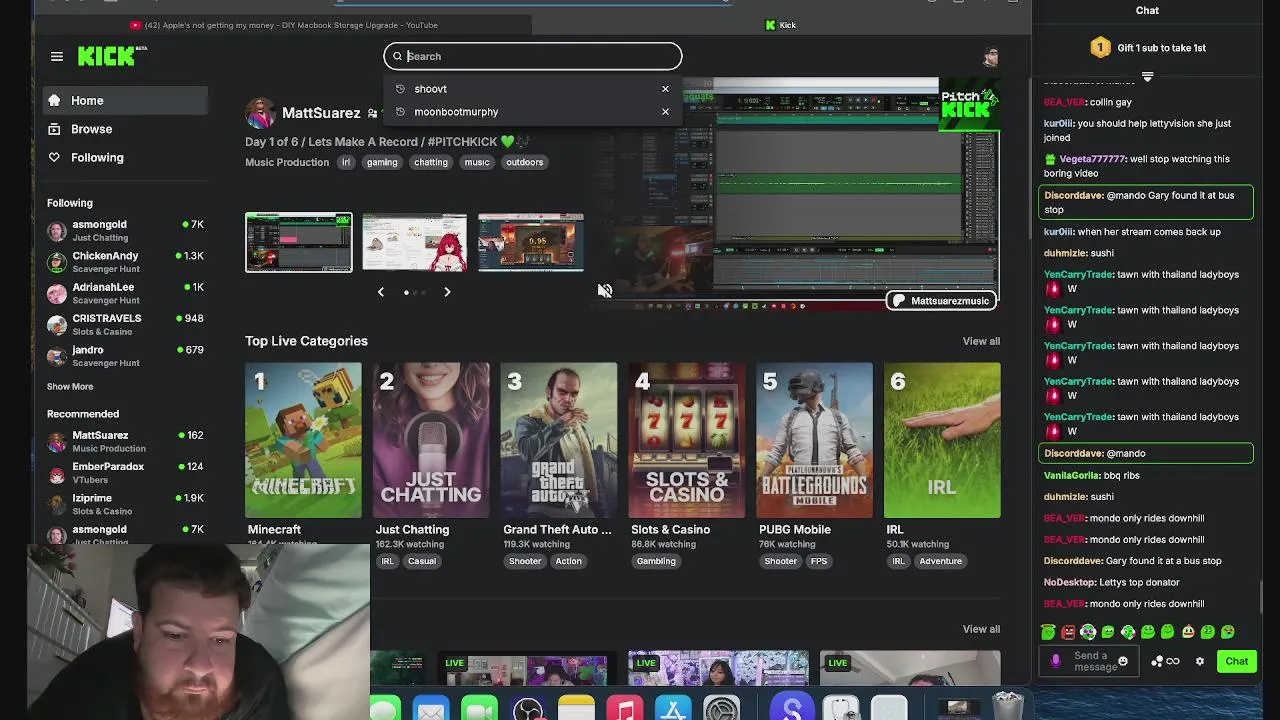Select third carousel thumbnail showing 0.95
Viewport: 1280px width, 720px height.
[x=531, y=242]
